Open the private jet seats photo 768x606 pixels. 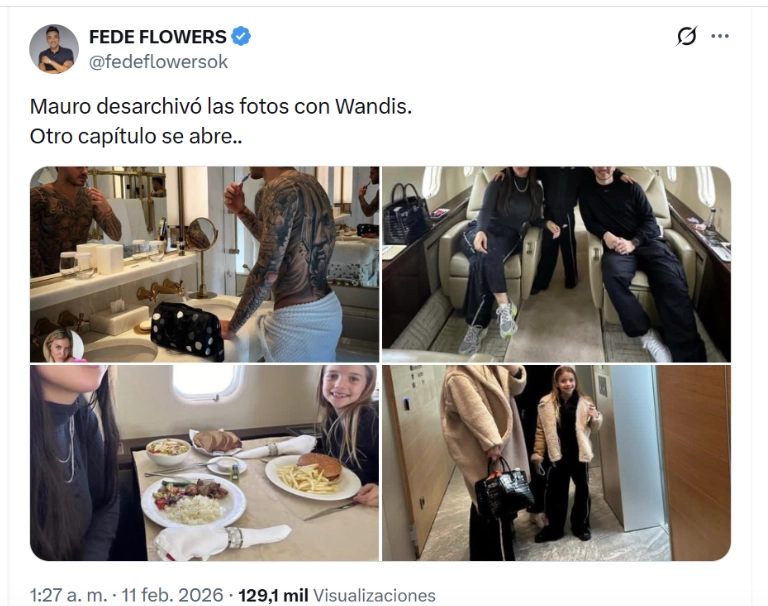[x=556, y=264]
